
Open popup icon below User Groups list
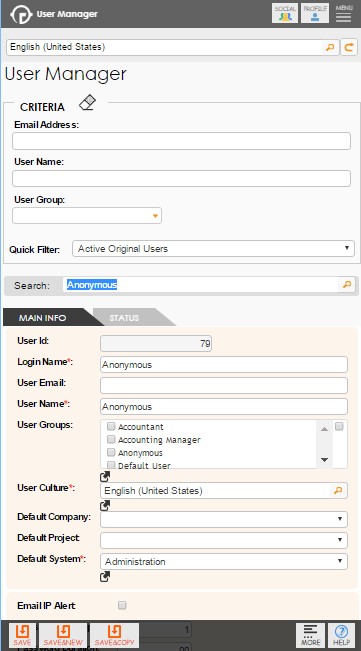[x=105, y=476]
